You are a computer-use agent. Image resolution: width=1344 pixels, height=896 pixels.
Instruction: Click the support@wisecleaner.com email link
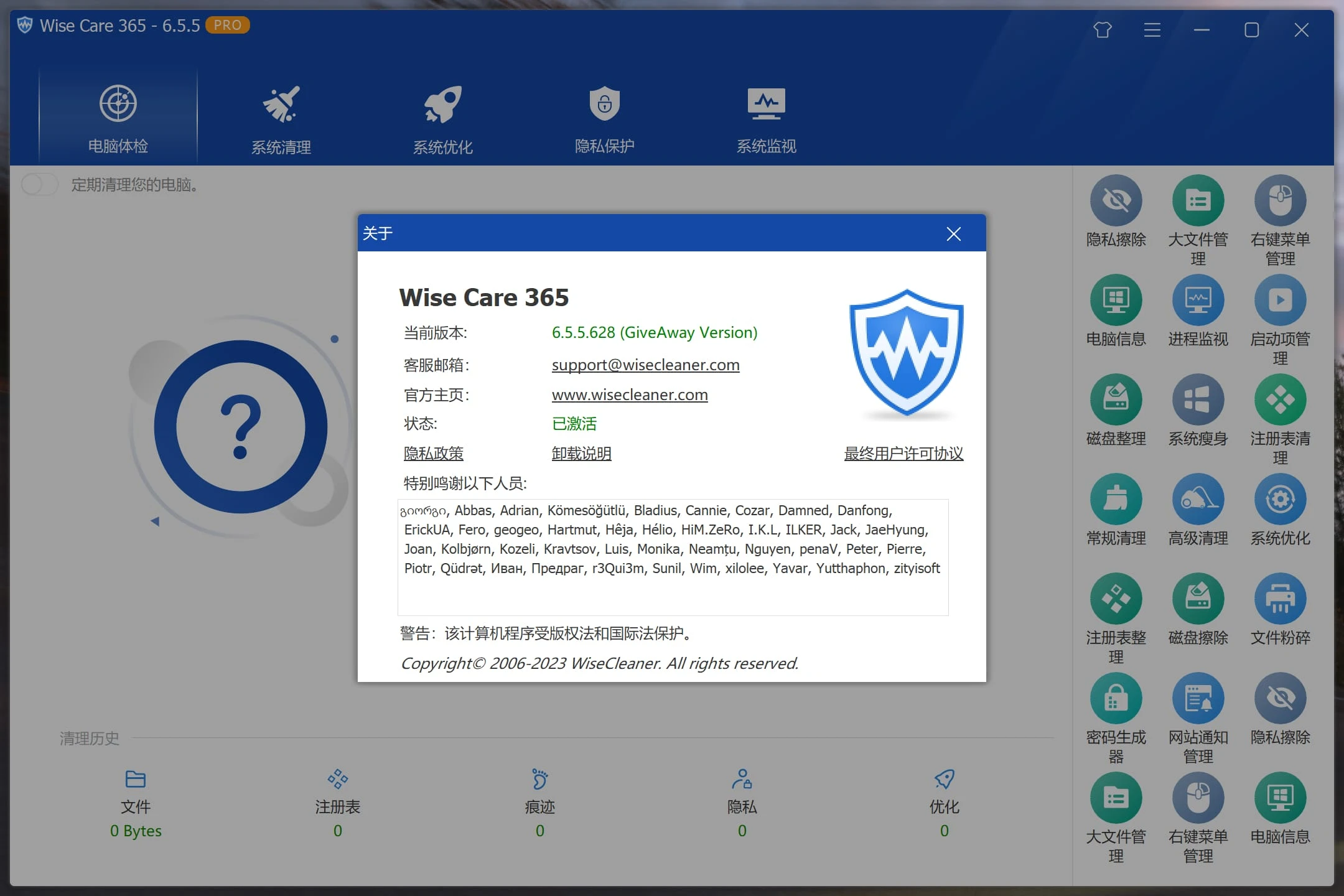click(645, 365)
